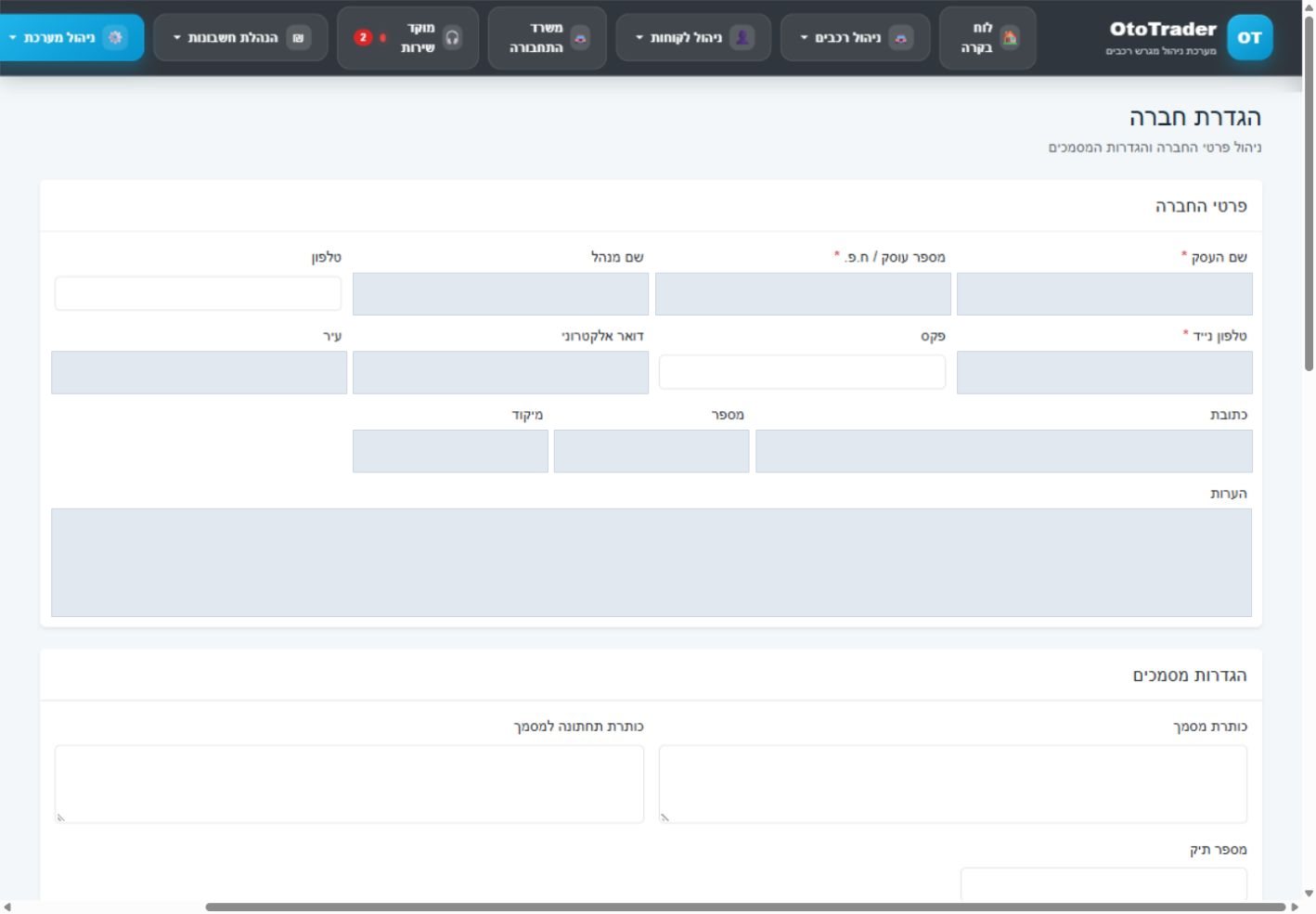Expand the הנהלת חשבונות dropdown arrow
This screenshot has width=1316, height=914.
coord(177,38)
